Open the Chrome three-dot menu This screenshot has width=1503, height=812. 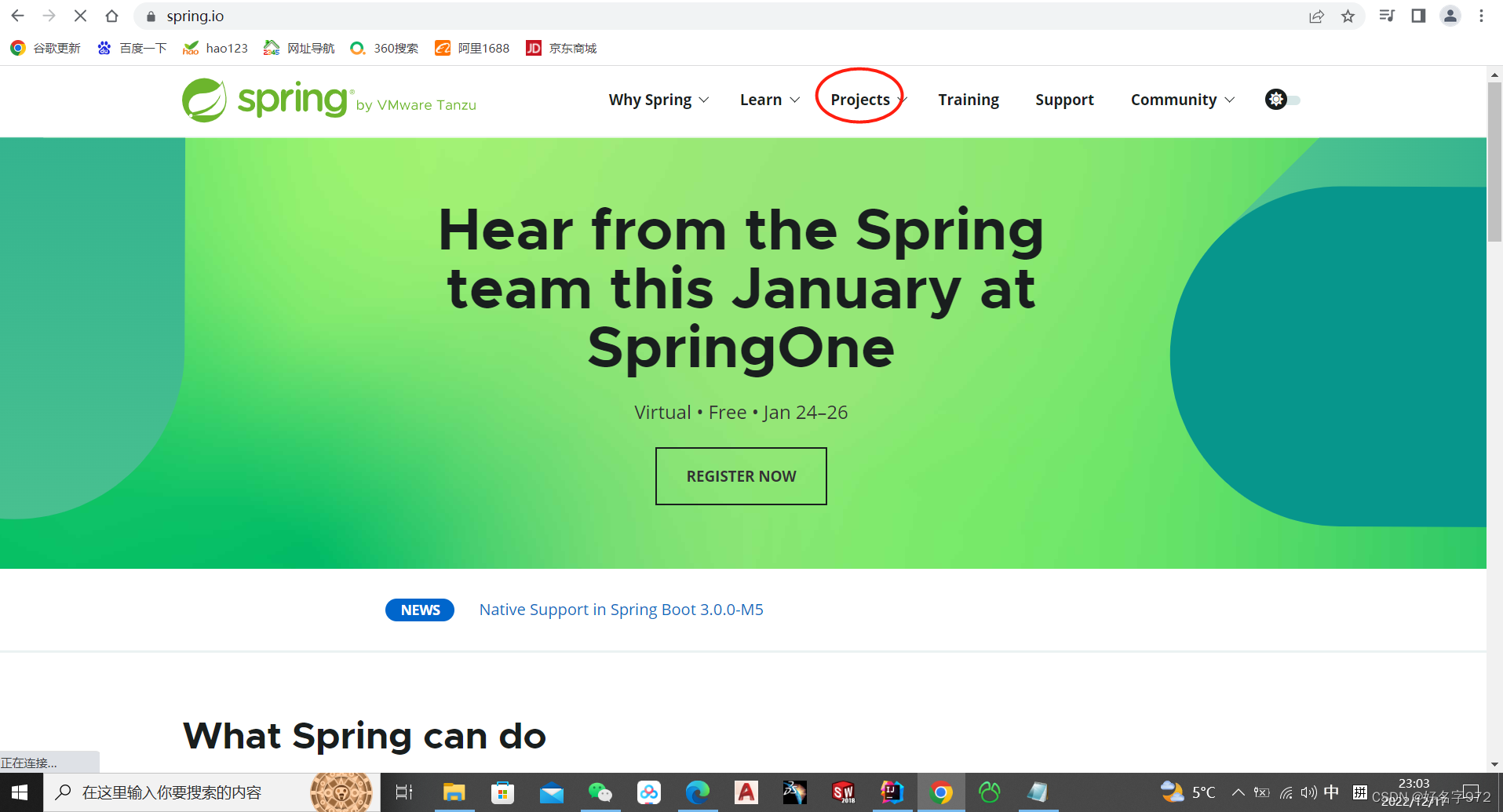1481,16
